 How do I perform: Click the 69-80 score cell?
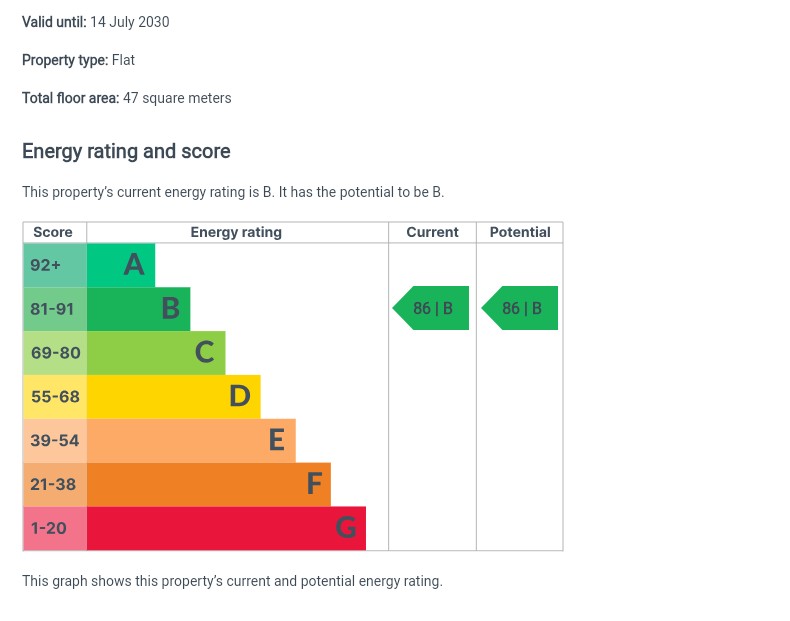pos(55,353)
